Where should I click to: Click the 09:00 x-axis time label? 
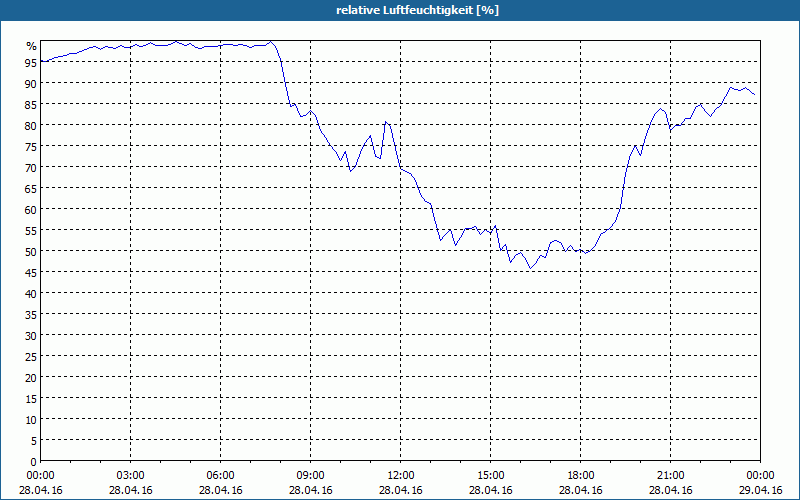(310, 476)
